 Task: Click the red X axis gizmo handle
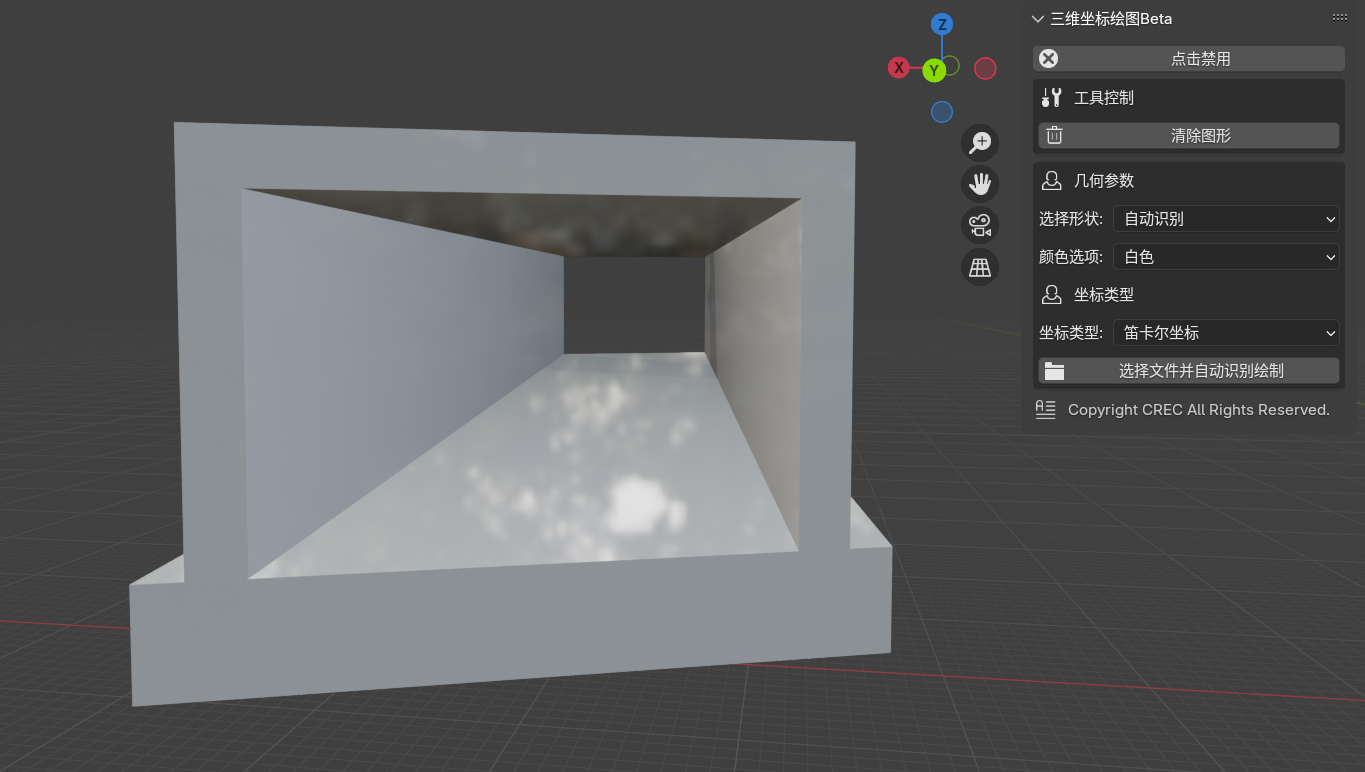(899, 68)
